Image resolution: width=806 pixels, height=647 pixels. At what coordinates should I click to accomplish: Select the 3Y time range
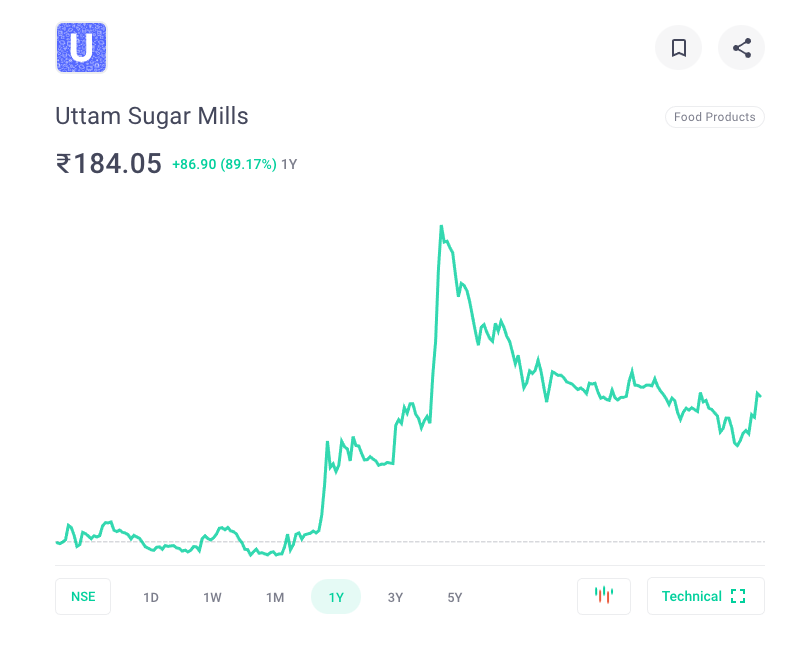pyautogui.click(x=395, y=597)
